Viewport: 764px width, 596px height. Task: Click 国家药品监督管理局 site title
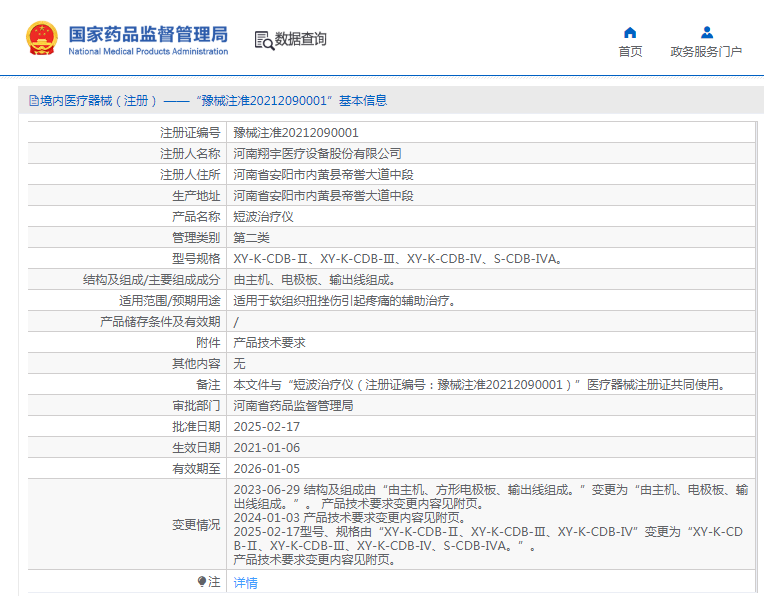click(x=148, y=34)
